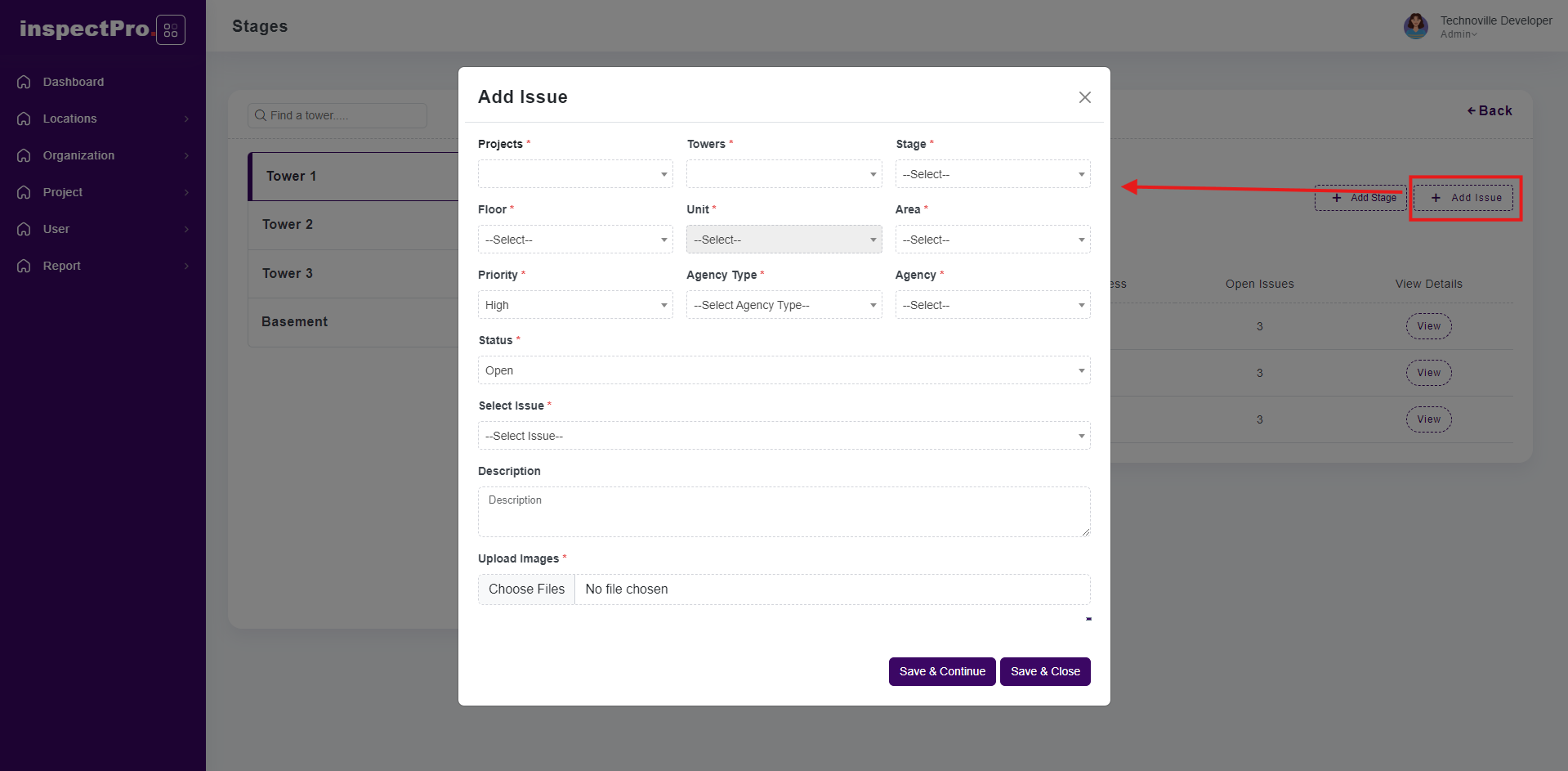Click the search magnifier icon in tower search
Viewport: 1568px width, 771px height.
tap(261, 115)
